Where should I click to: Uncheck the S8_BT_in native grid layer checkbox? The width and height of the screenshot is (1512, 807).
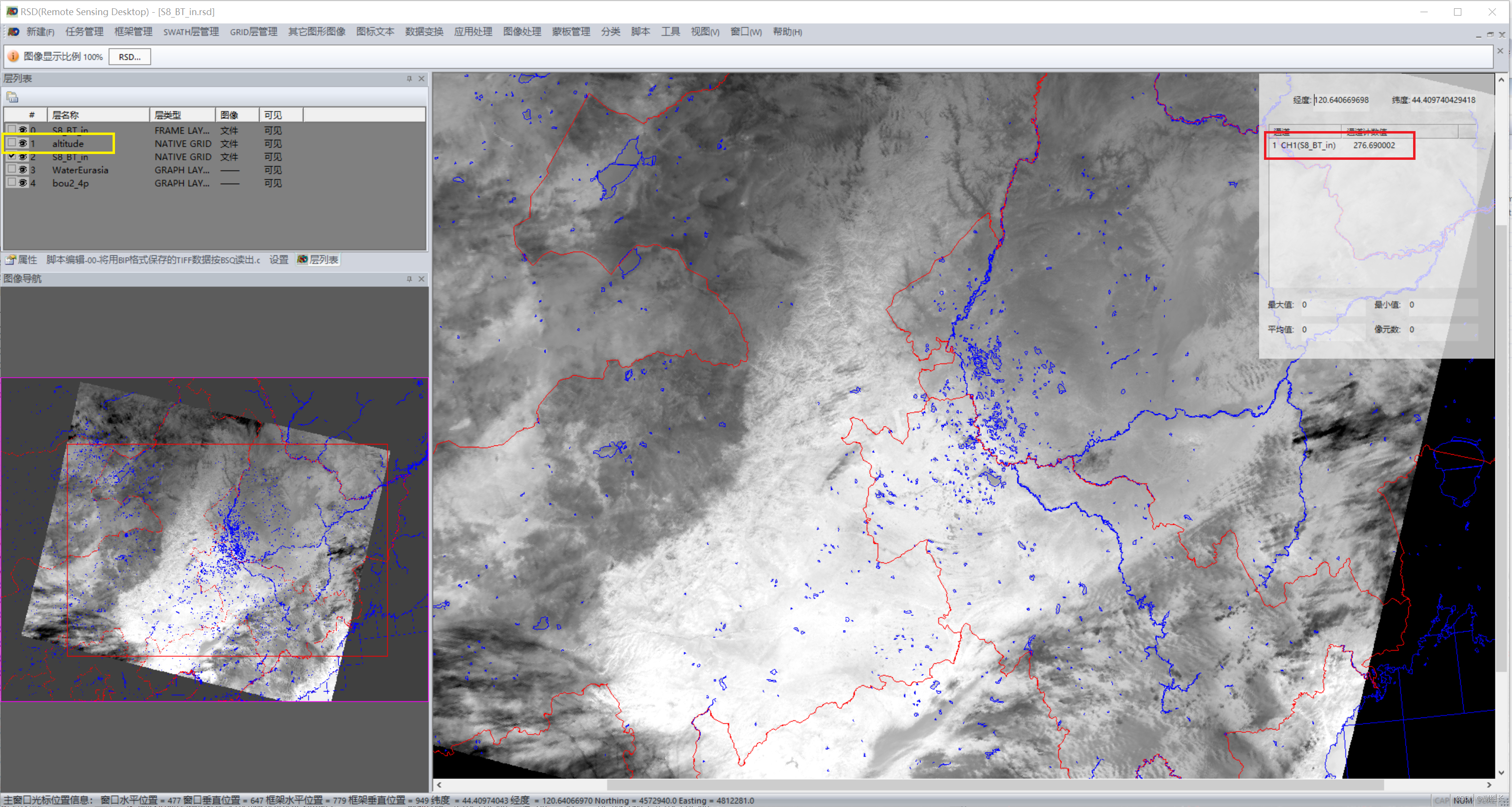pyautogui.click(x=12, y=156)
